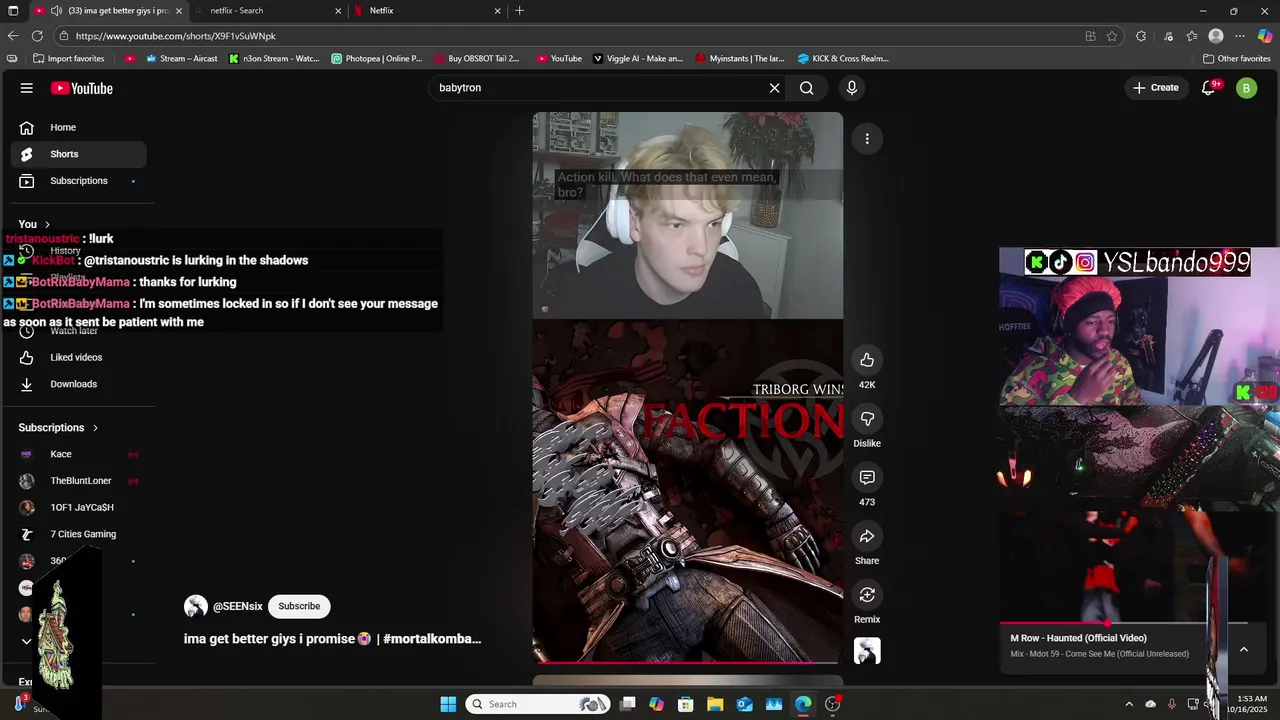Run search with the magnifier button
1280x720 pixels.
tap(807, 88)
